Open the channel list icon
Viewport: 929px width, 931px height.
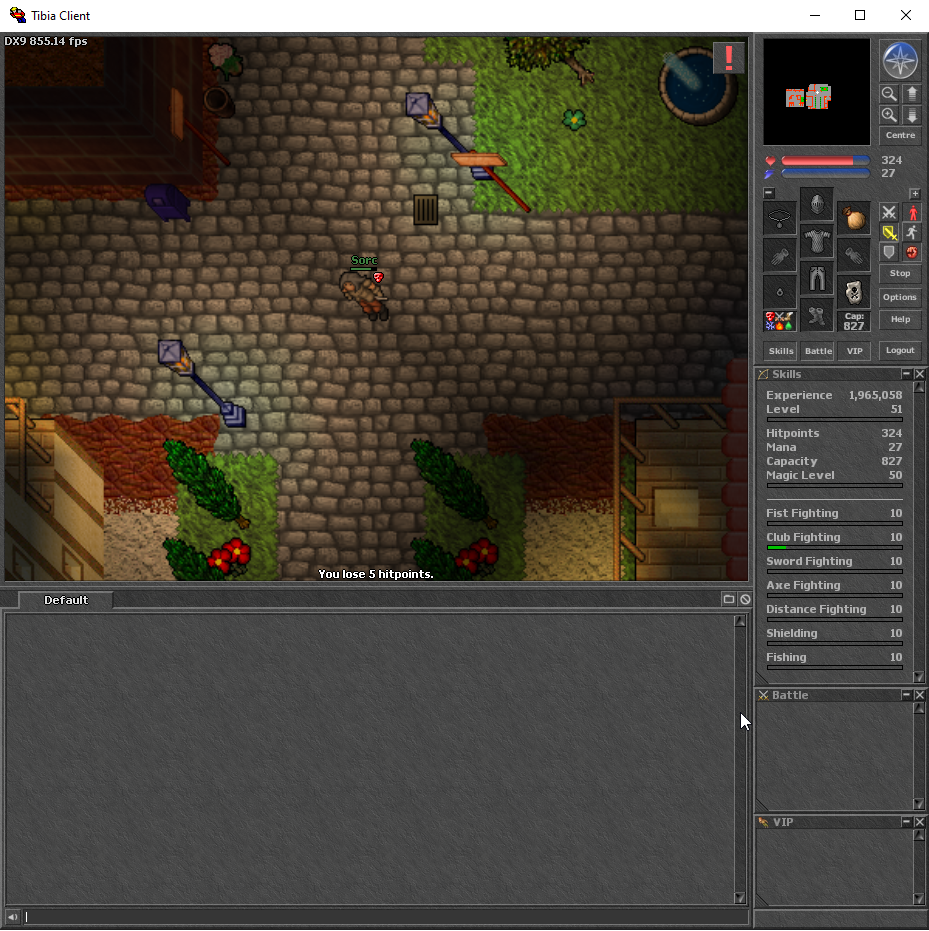click(728, 599)
